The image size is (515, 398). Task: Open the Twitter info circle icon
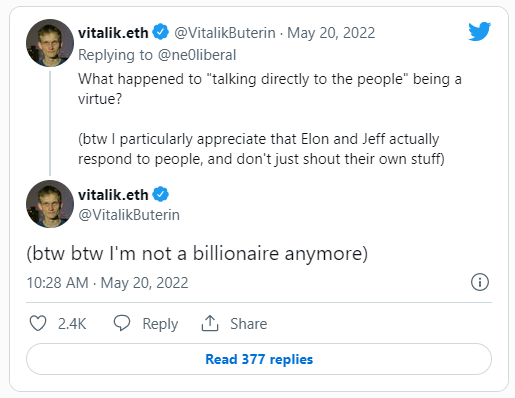480,282
